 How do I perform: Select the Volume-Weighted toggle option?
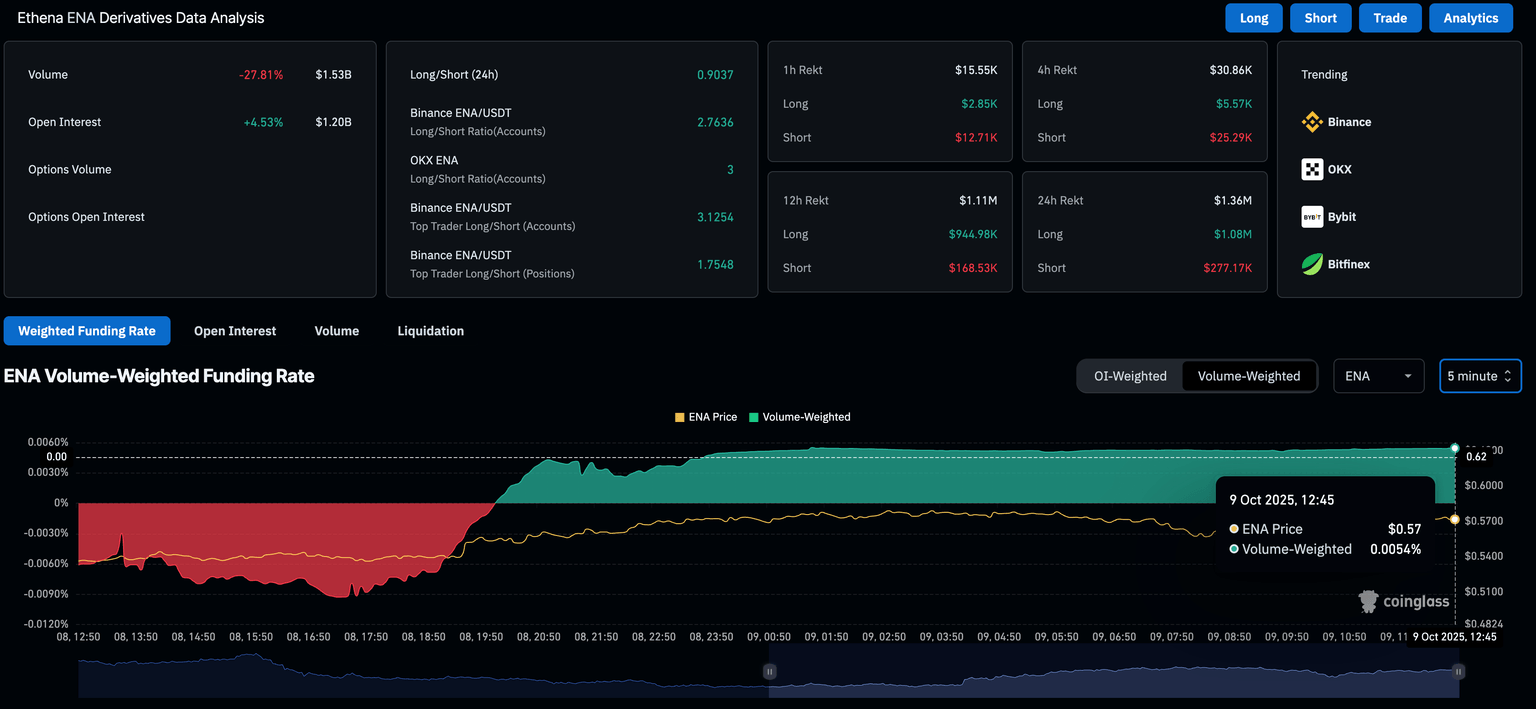1248,376
